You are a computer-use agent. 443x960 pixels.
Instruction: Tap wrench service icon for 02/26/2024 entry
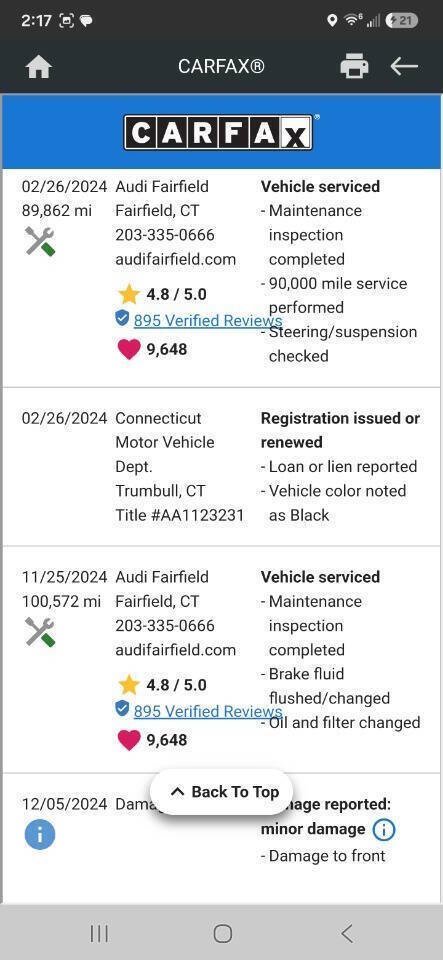click(x=40, y=241)
